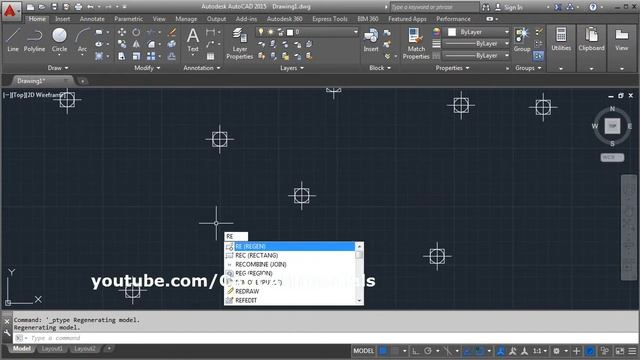Toggle layer on/off lightbulb icon
640x360 pixels.
(261, 32)
